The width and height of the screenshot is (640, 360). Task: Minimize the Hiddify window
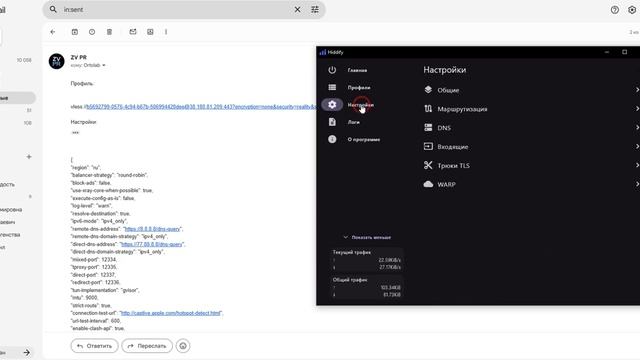tap(607, 52)
